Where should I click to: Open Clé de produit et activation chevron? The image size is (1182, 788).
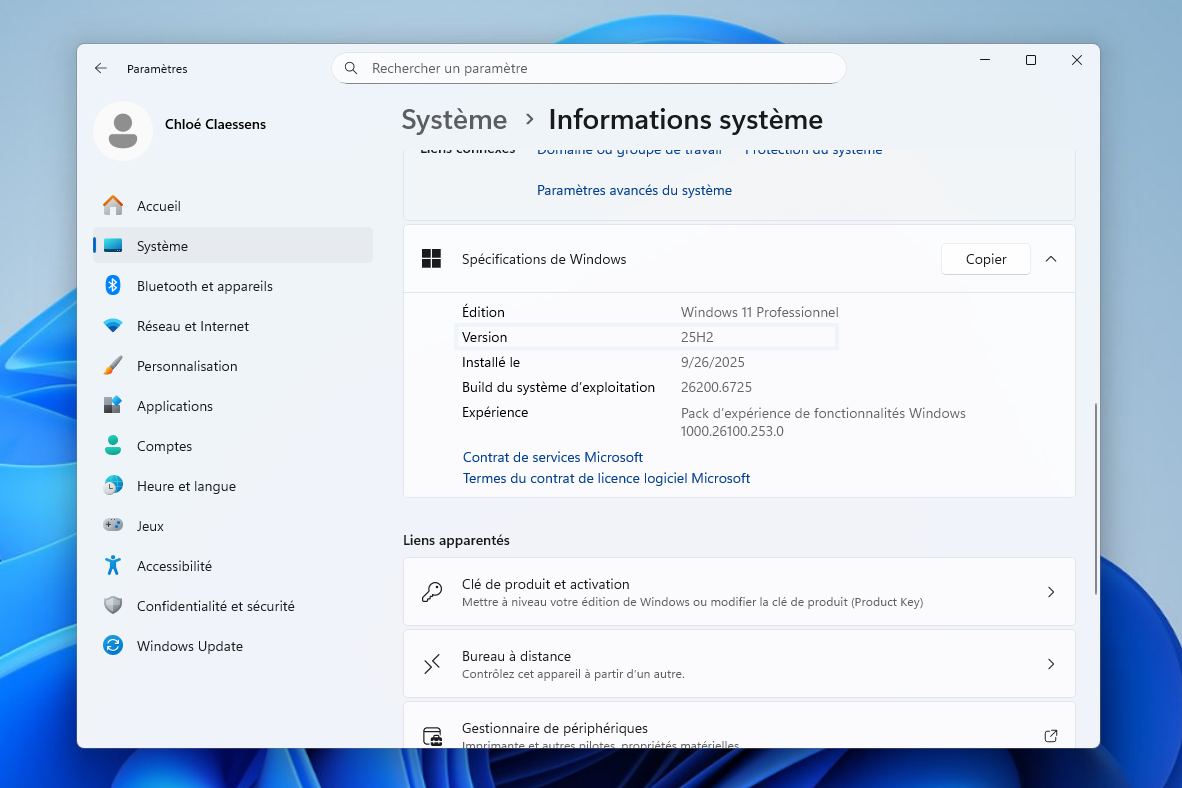click(1050, 592)
